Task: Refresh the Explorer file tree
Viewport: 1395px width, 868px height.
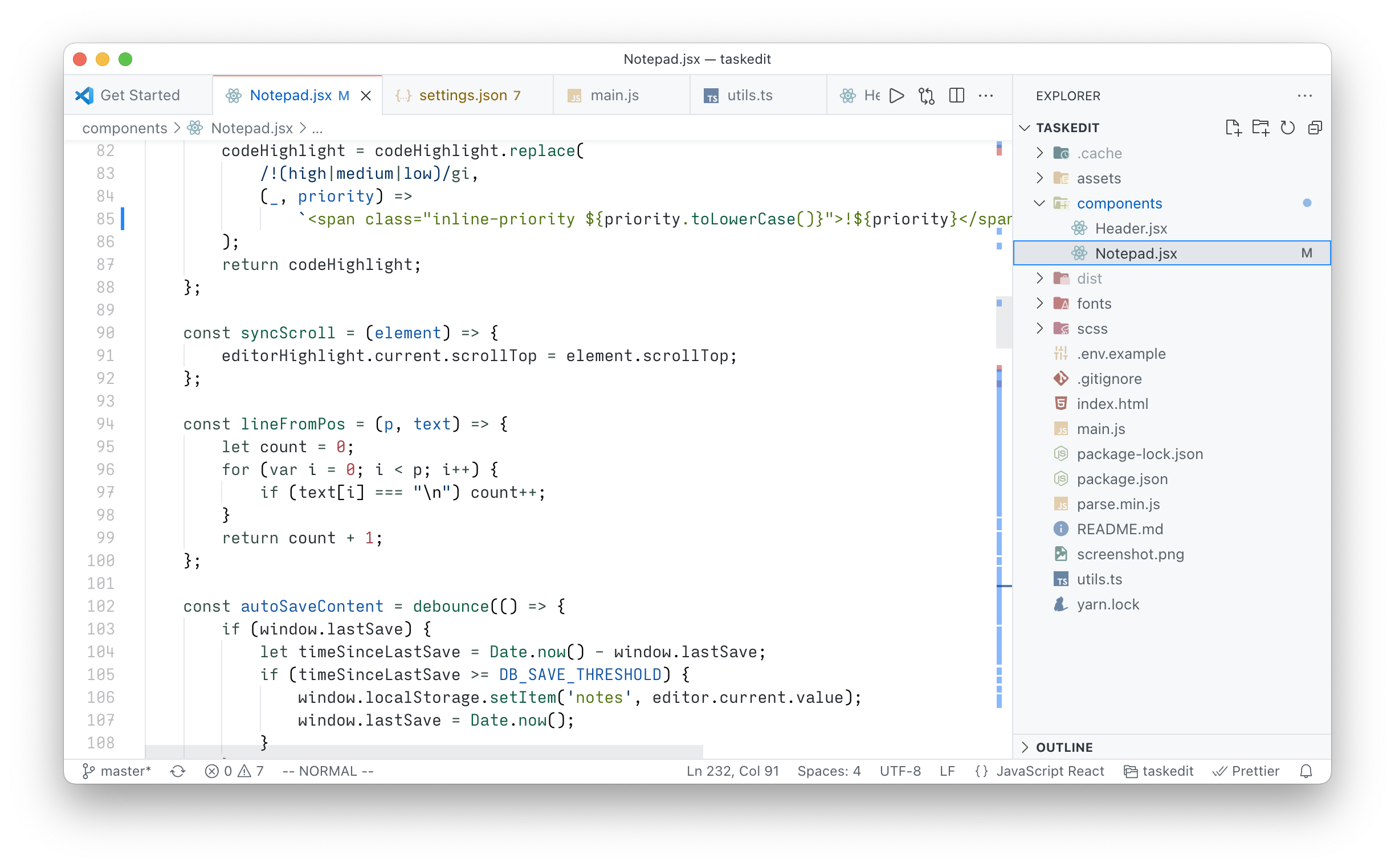Action: [1288, 128]
